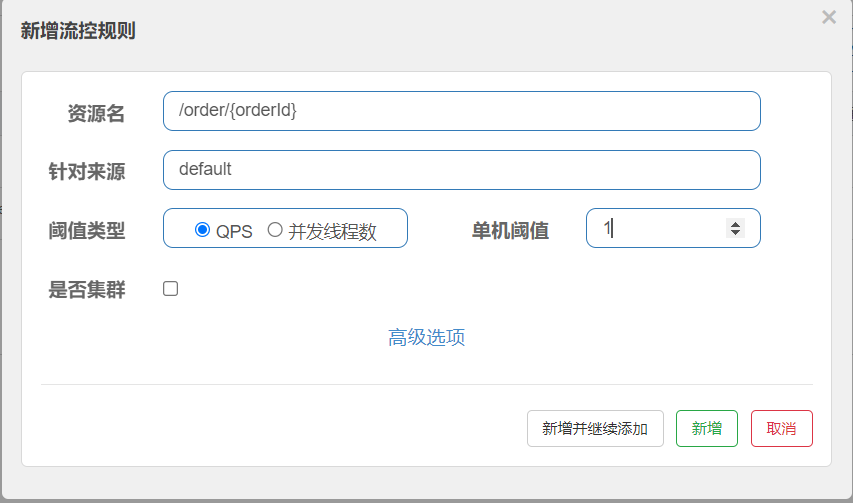
Task: Click the 资源名 input field
Action: 462,111
